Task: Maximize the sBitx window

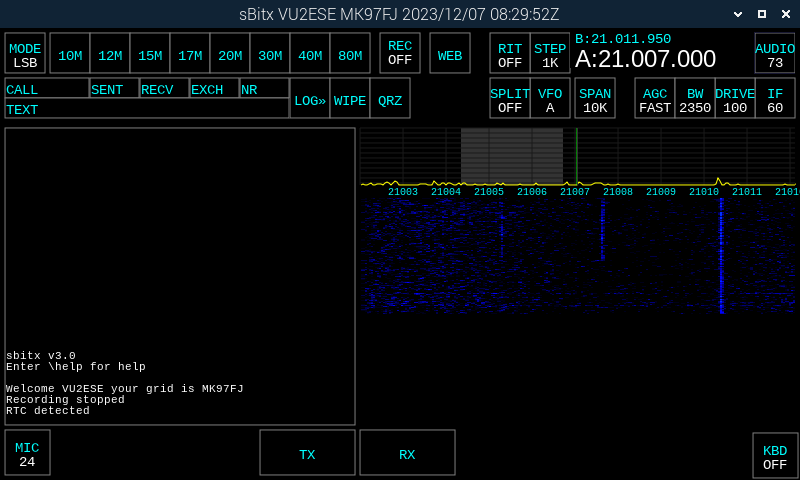Action: [x=762, y=14]
